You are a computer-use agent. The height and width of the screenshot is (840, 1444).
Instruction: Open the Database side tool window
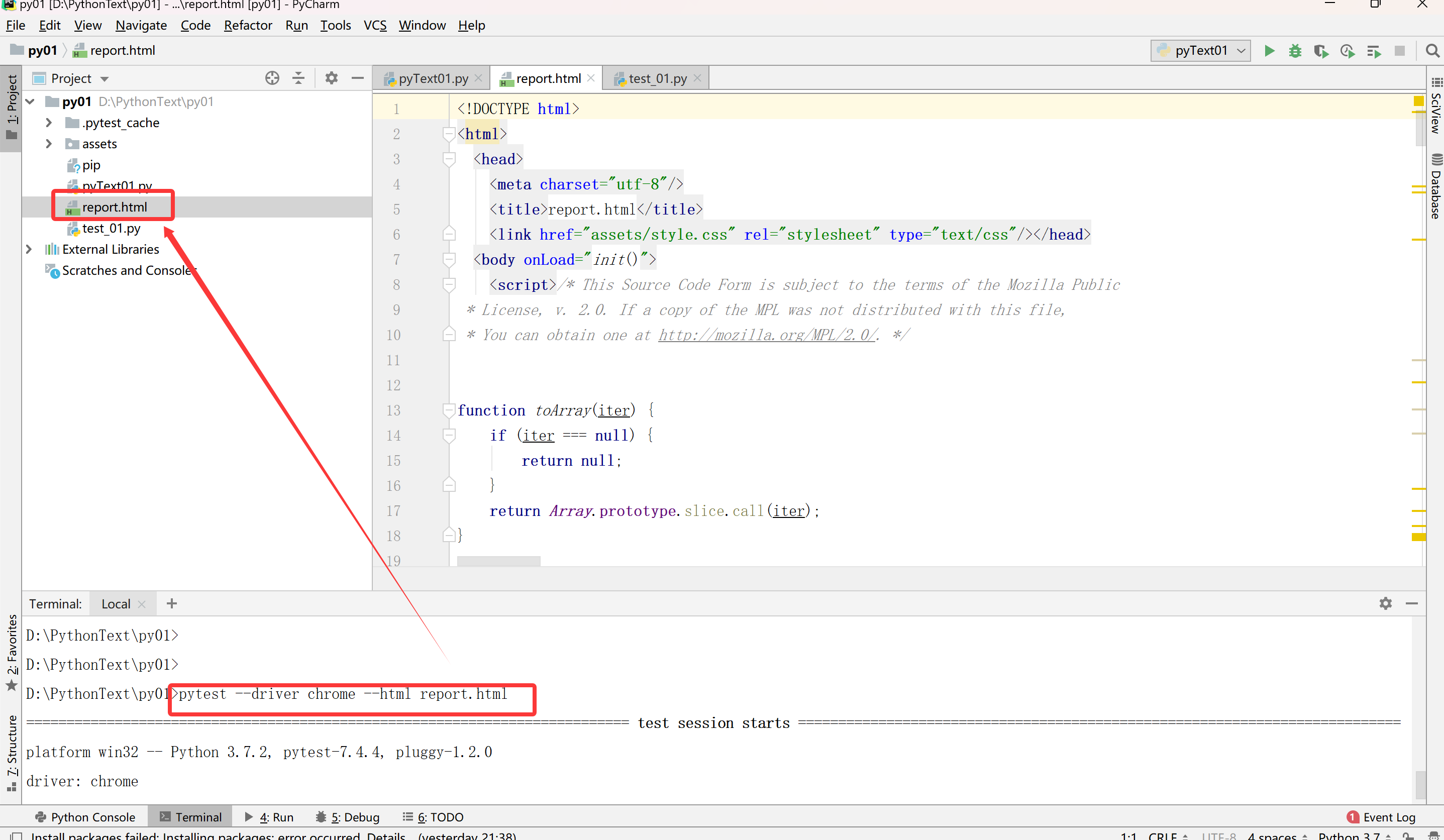pos(1435,187)
